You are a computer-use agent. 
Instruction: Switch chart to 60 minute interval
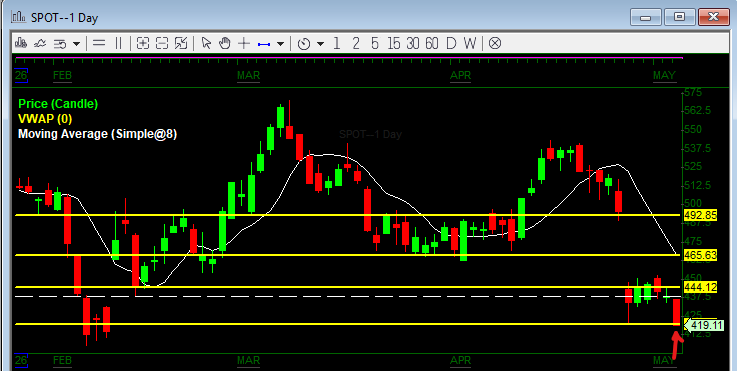coord(432,44)
